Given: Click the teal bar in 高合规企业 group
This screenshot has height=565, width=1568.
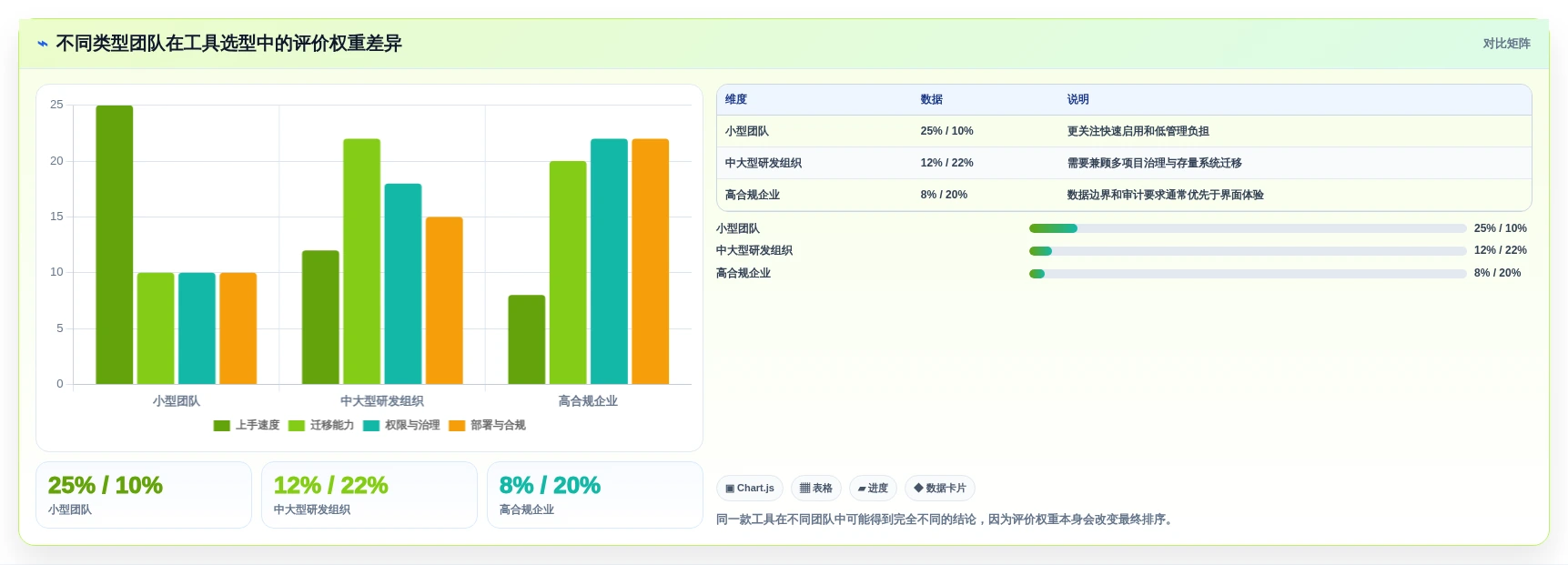Looking at the screenshot, I should pyautogui.click(x=609, y=261).
